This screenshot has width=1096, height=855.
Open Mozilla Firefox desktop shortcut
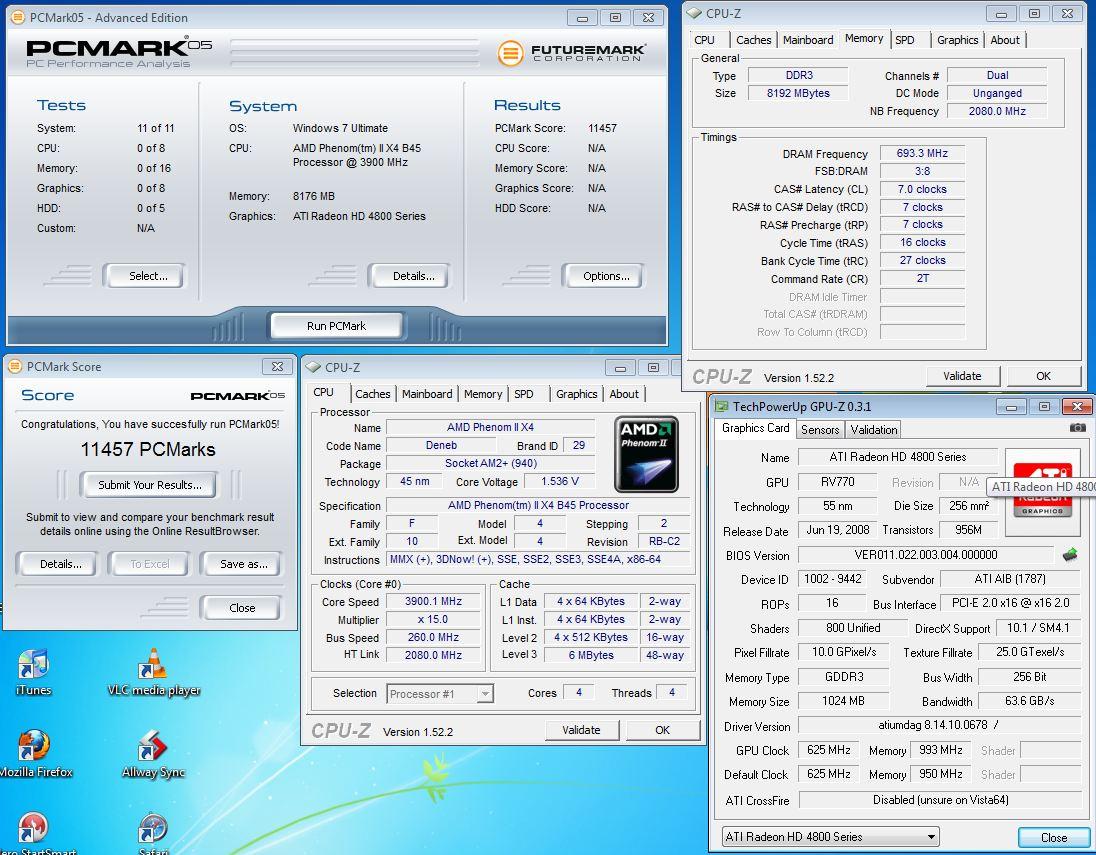click(x=35, y=754)
